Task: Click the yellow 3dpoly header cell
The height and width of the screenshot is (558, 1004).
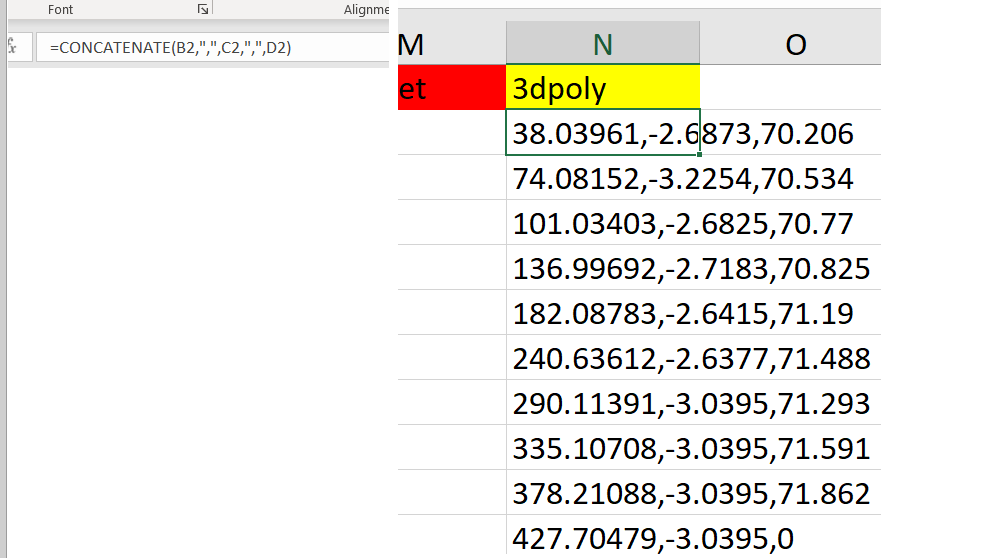Action: (603, 87)
